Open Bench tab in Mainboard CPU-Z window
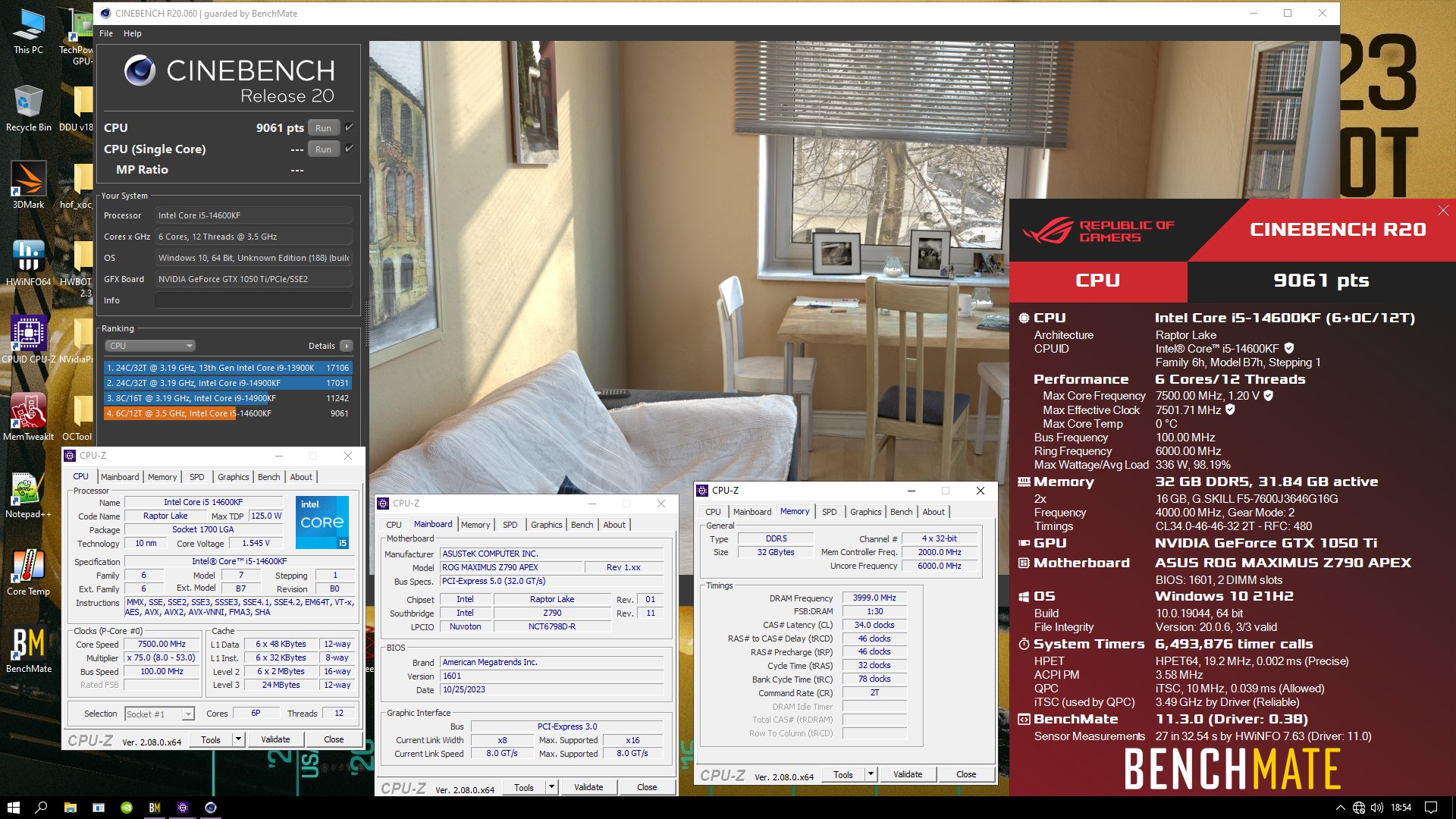The height and width of the screenshot is (819, 1456). [582, 525]
